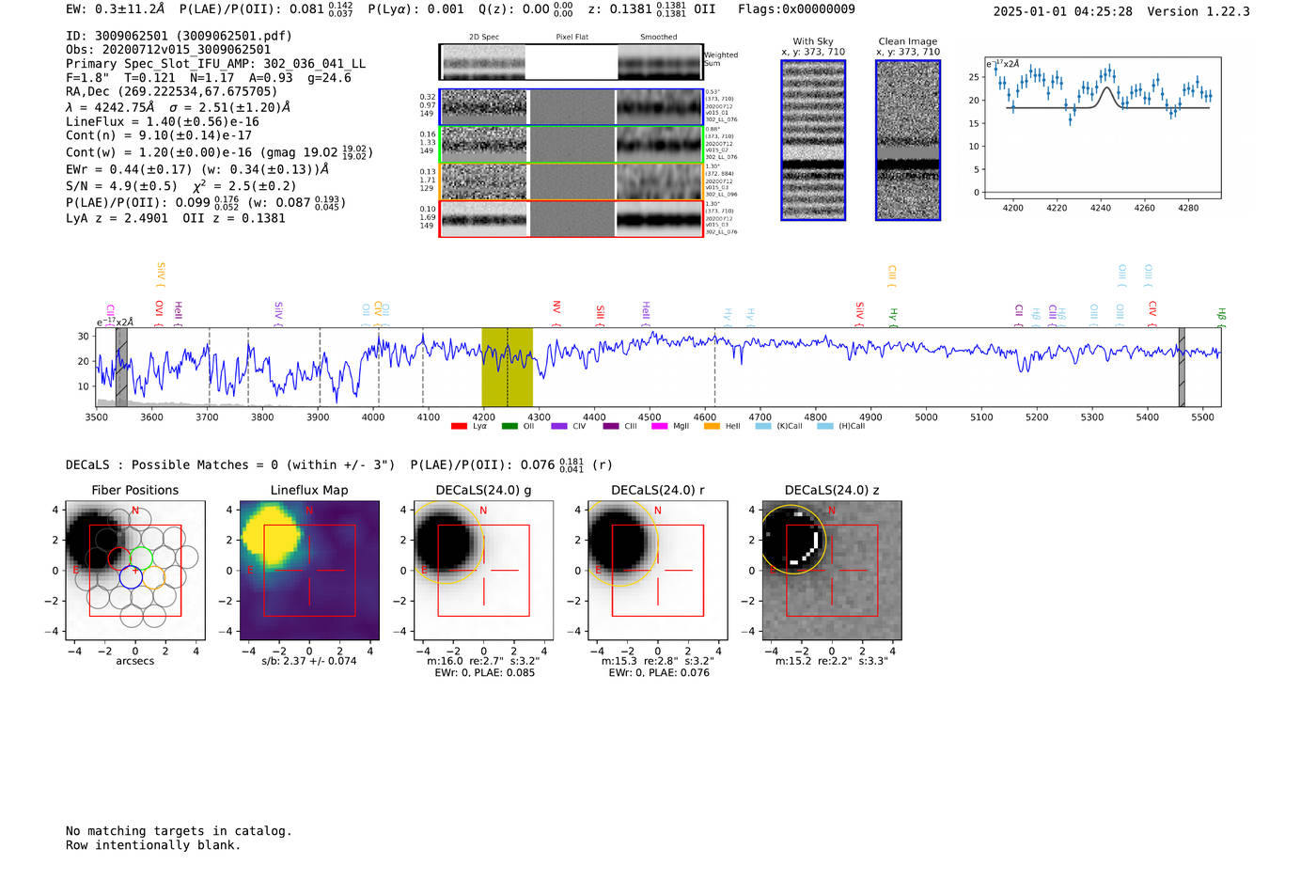This screenshot has width=1316, height=896.
Task: Click the 'm:15.2 re:2.2" s:3.3"' caption
Action: (832, 661)
